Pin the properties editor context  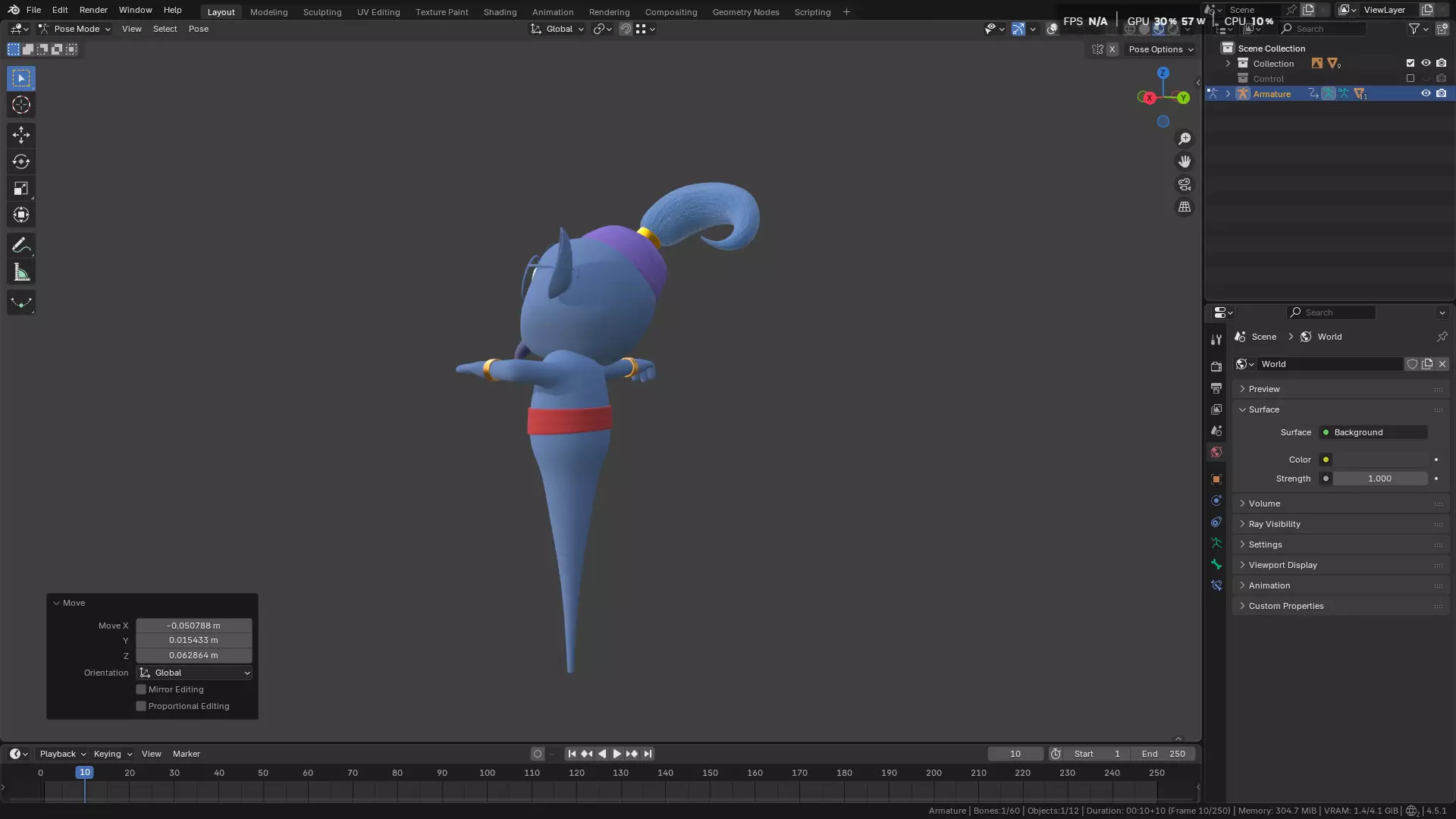coord(1442,337)
